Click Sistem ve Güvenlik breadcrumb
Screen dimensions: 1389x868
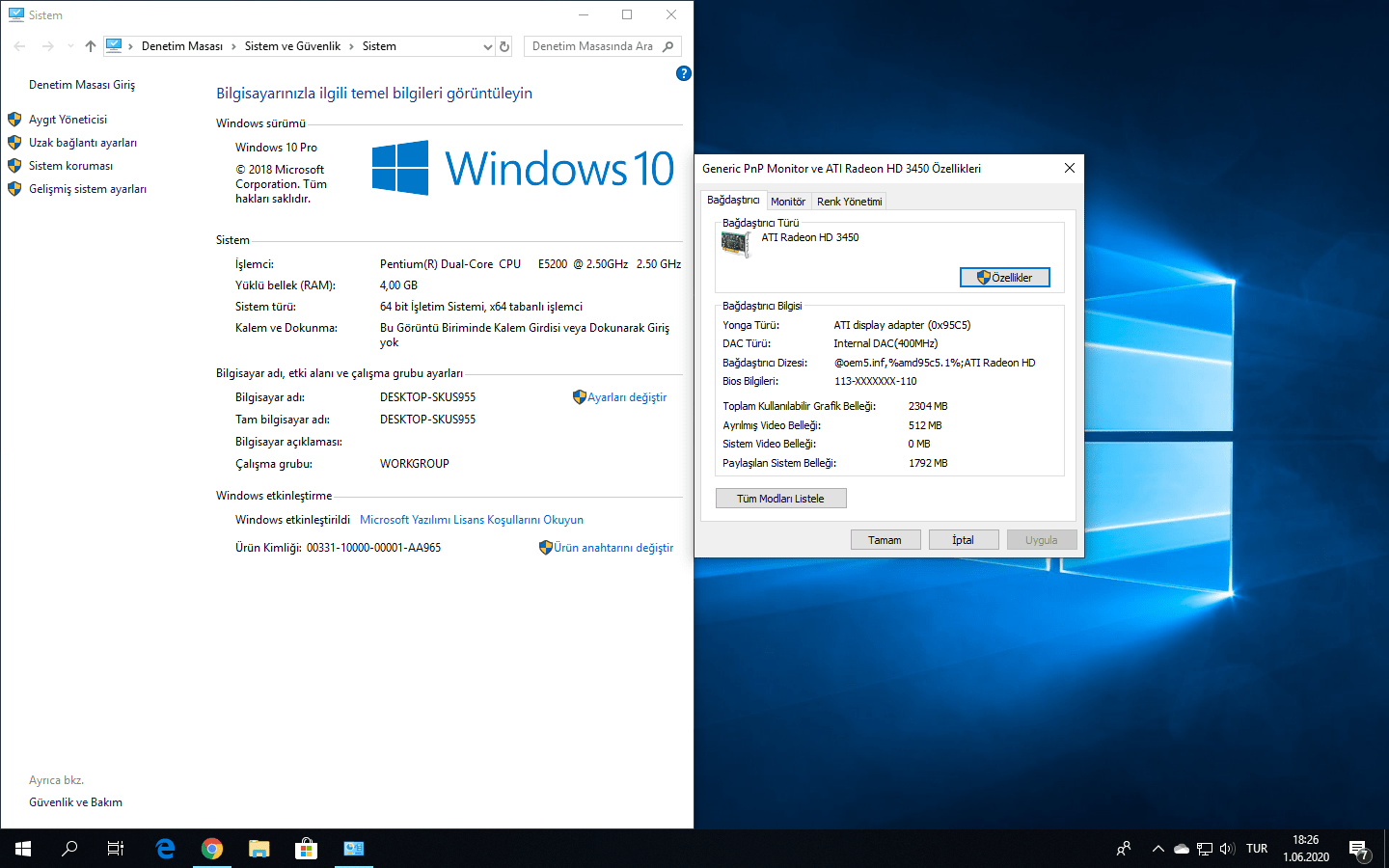click(x=292, y=46)
